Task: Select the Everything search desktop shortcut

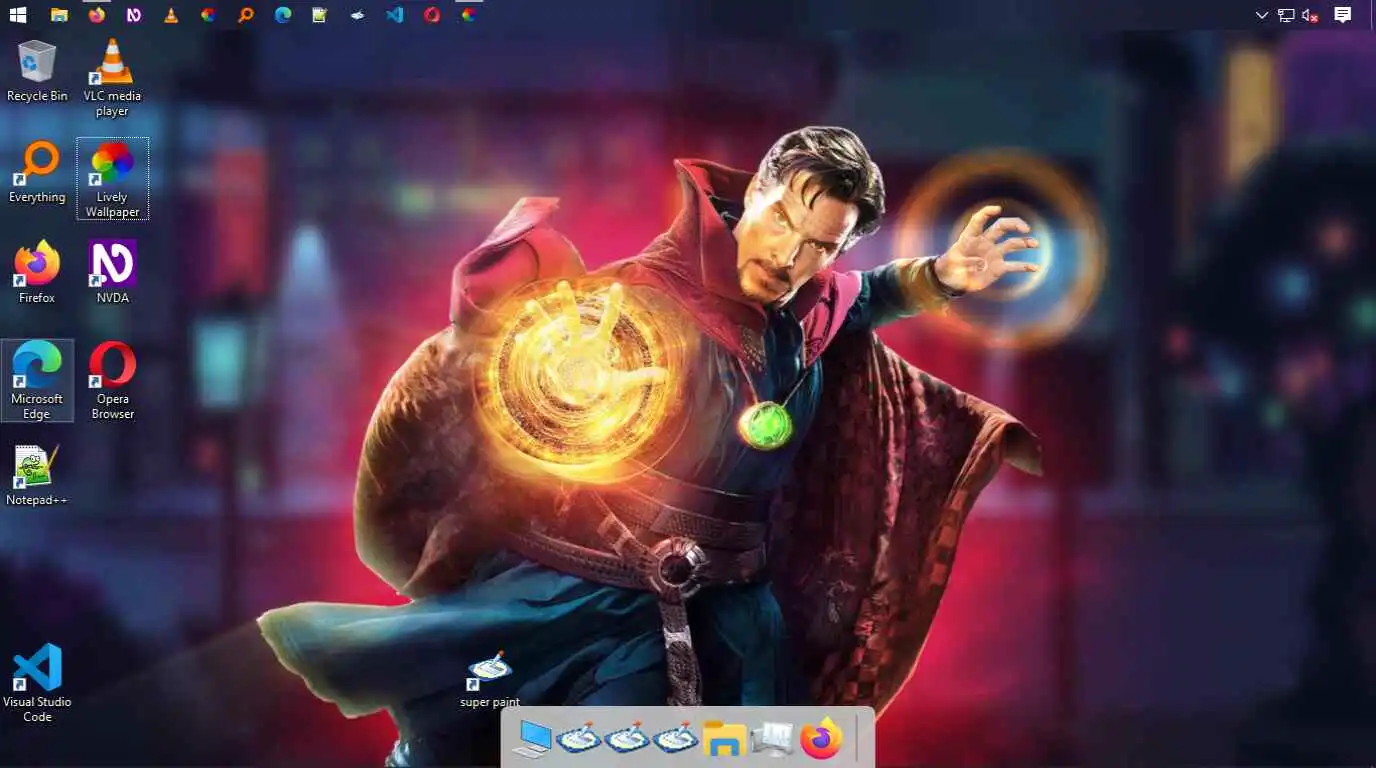Action: click(37, 172)
